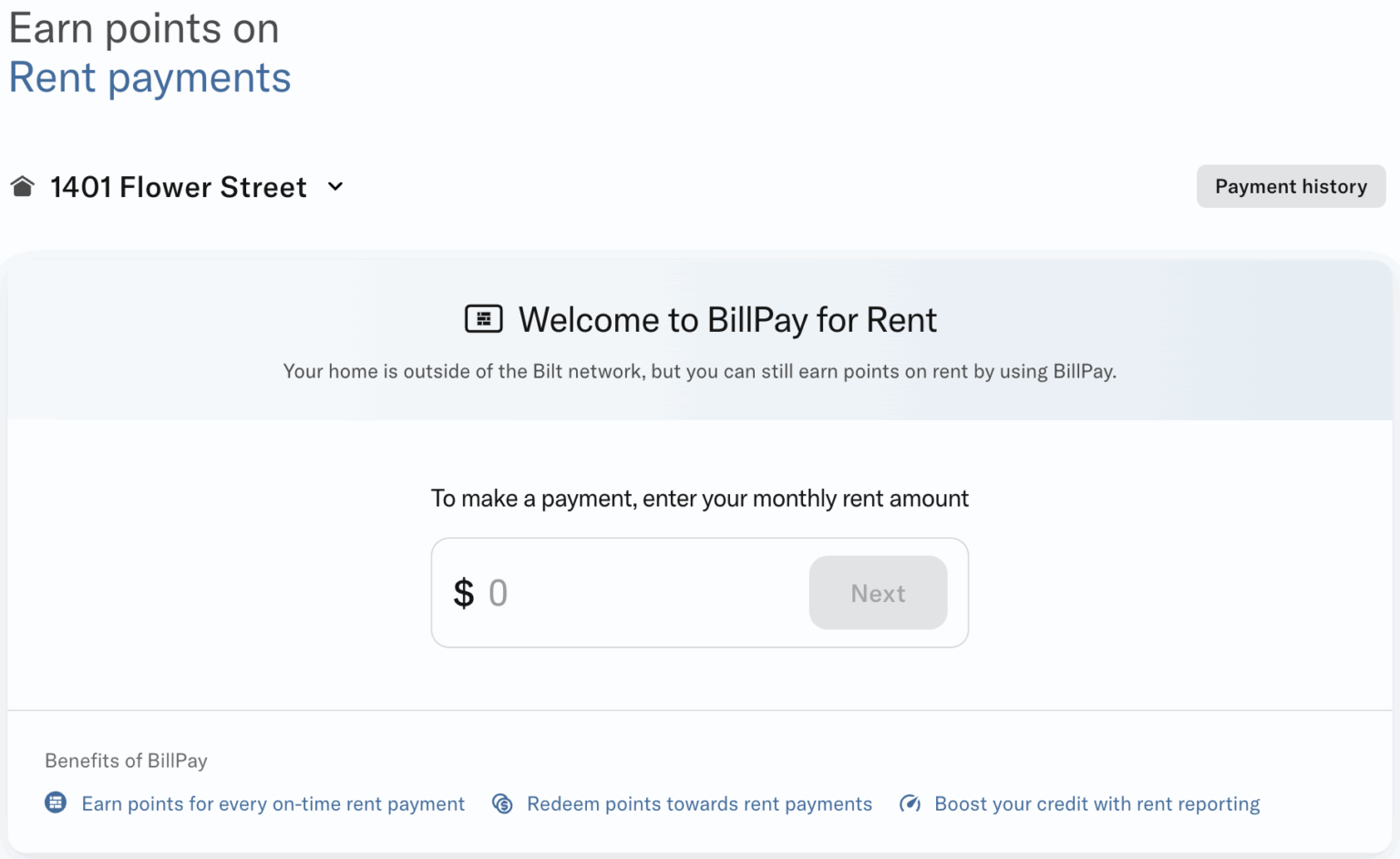This screenshot has height=859, width=1400.
Task: Click the Rent payments heading link
Action: tap(149, 78)
